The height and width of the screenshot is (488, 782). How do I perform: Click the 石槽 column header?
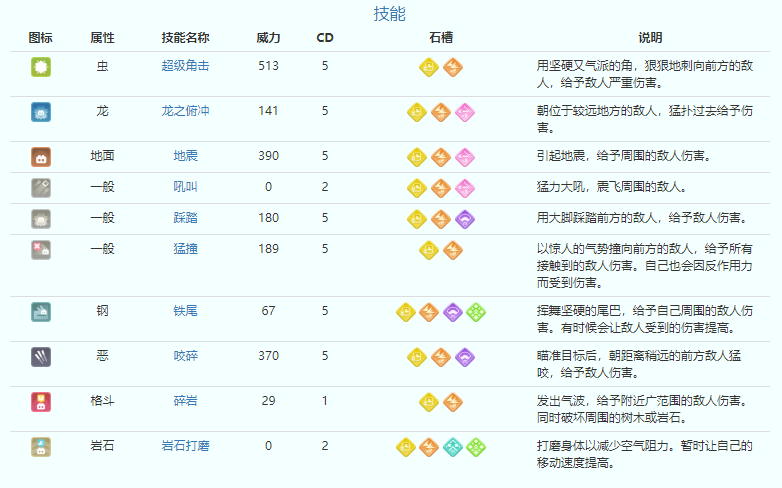(x=441, y=37)
